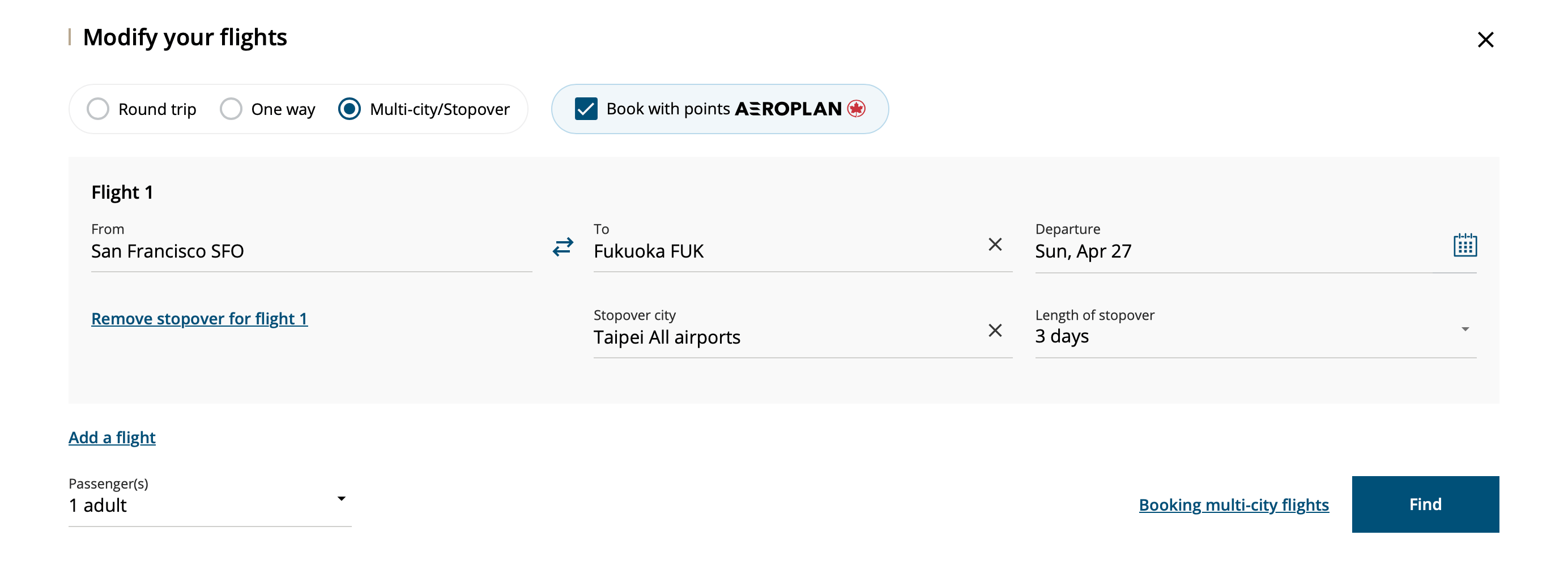The width and height of the screenshot is (1568, 565).
Task: Close the Modify your flights dialog
Action: (1485, 40)
